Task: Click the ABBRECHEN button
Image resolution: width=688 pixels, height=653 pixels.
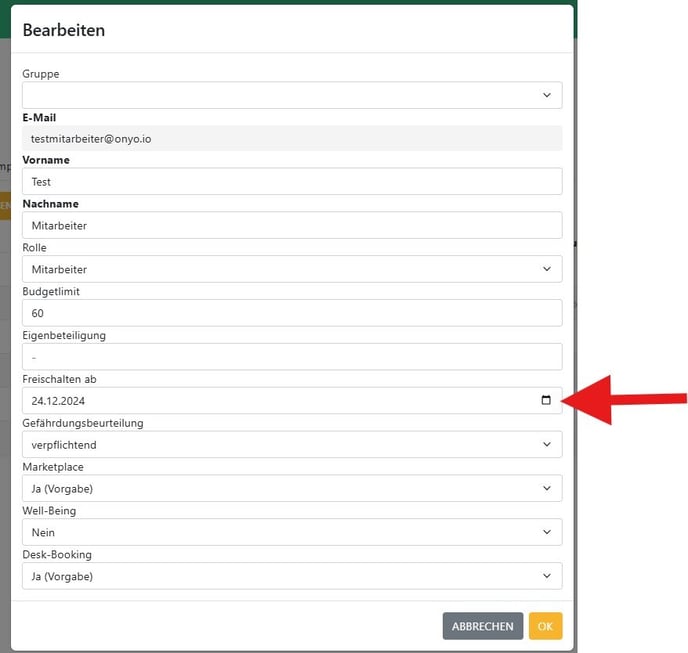Action: tap(483, 626)
